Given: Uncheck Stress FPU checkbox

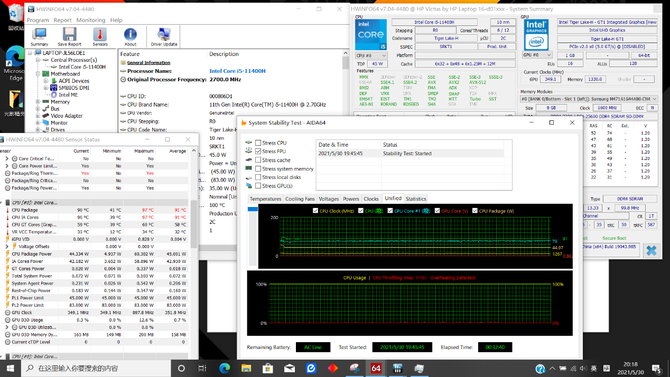Looking at the screenshot, I should (258, 151).
